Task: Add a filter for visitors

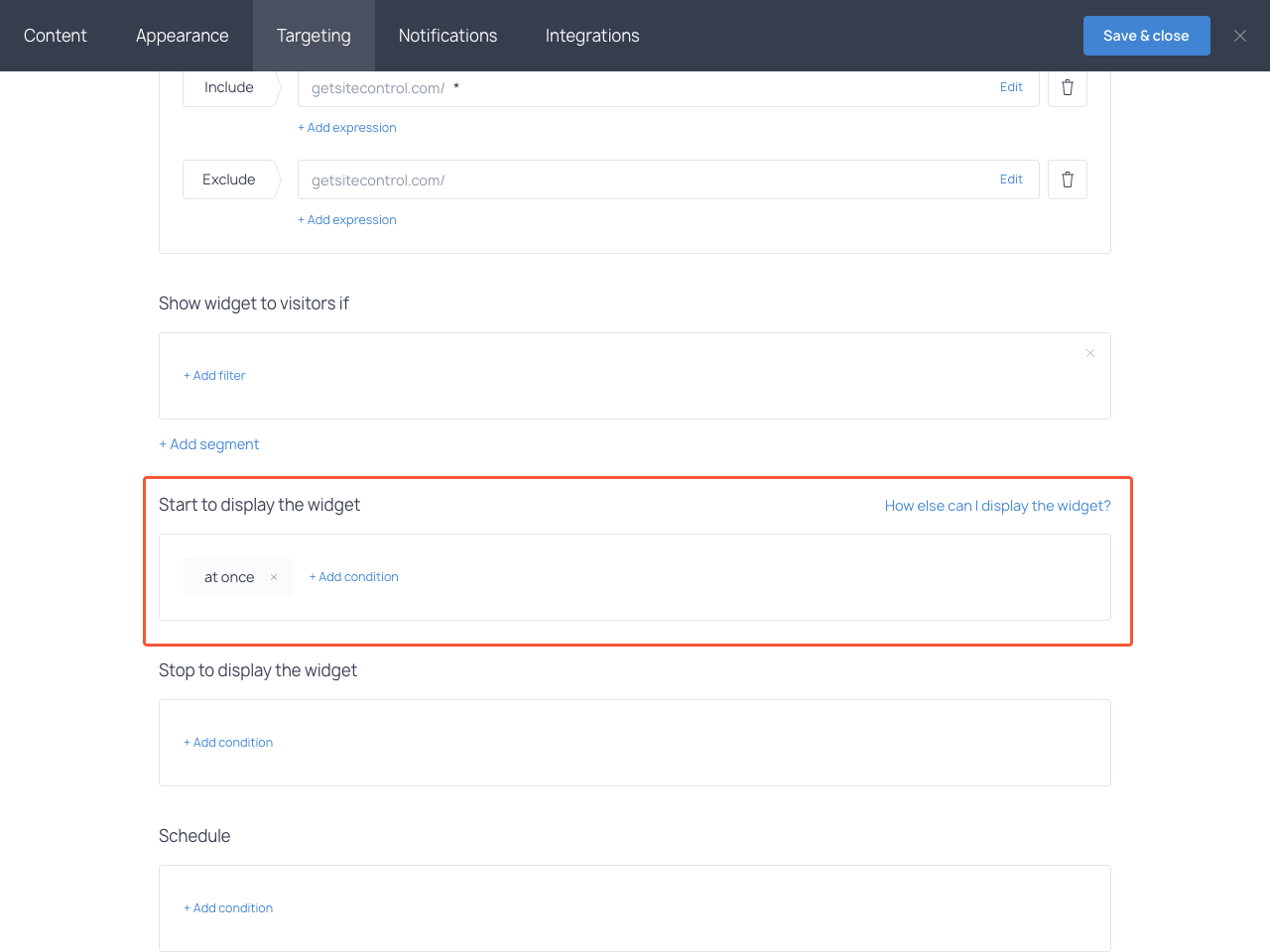Action: tap(214, 375)
